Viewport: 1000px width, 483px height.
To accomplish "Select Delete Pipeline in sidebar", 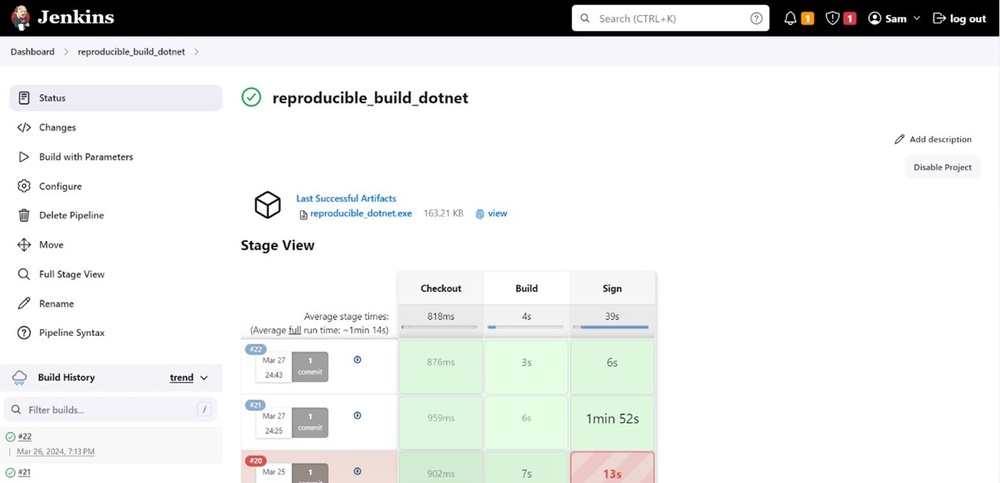I will (x=115, y=215).
